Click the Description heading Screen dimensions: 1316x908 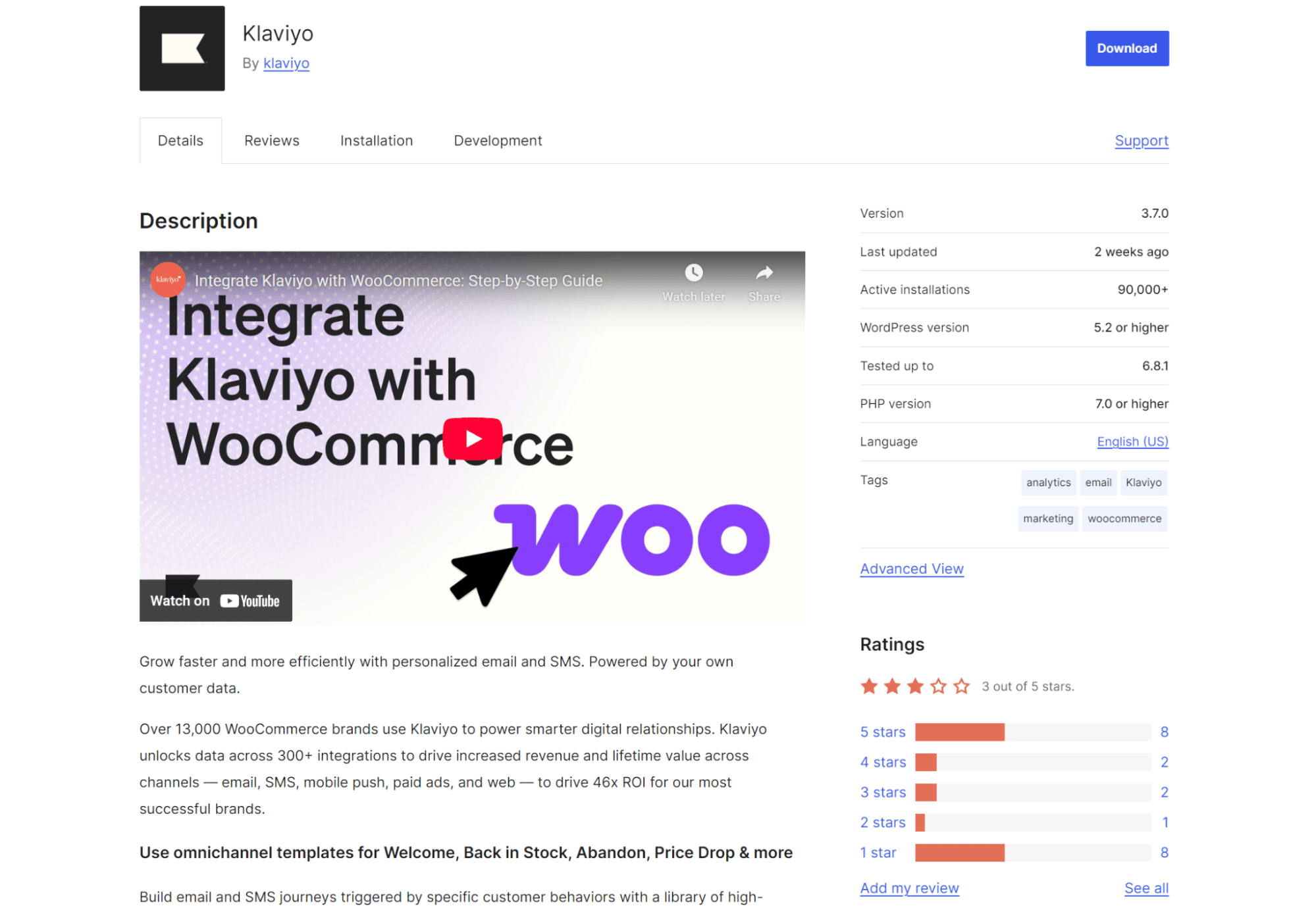(x=198, y=221)
